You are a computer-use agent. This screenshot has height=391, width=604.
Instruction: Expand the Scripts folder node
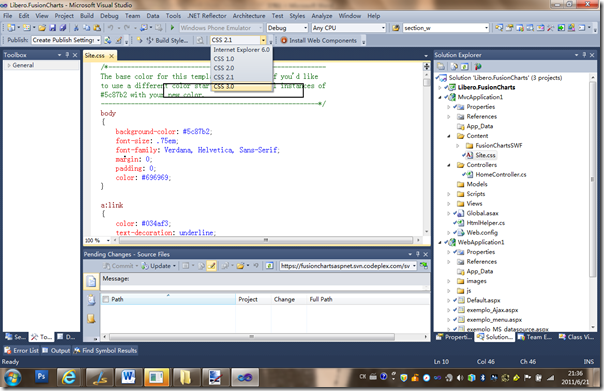coord(449,194)
